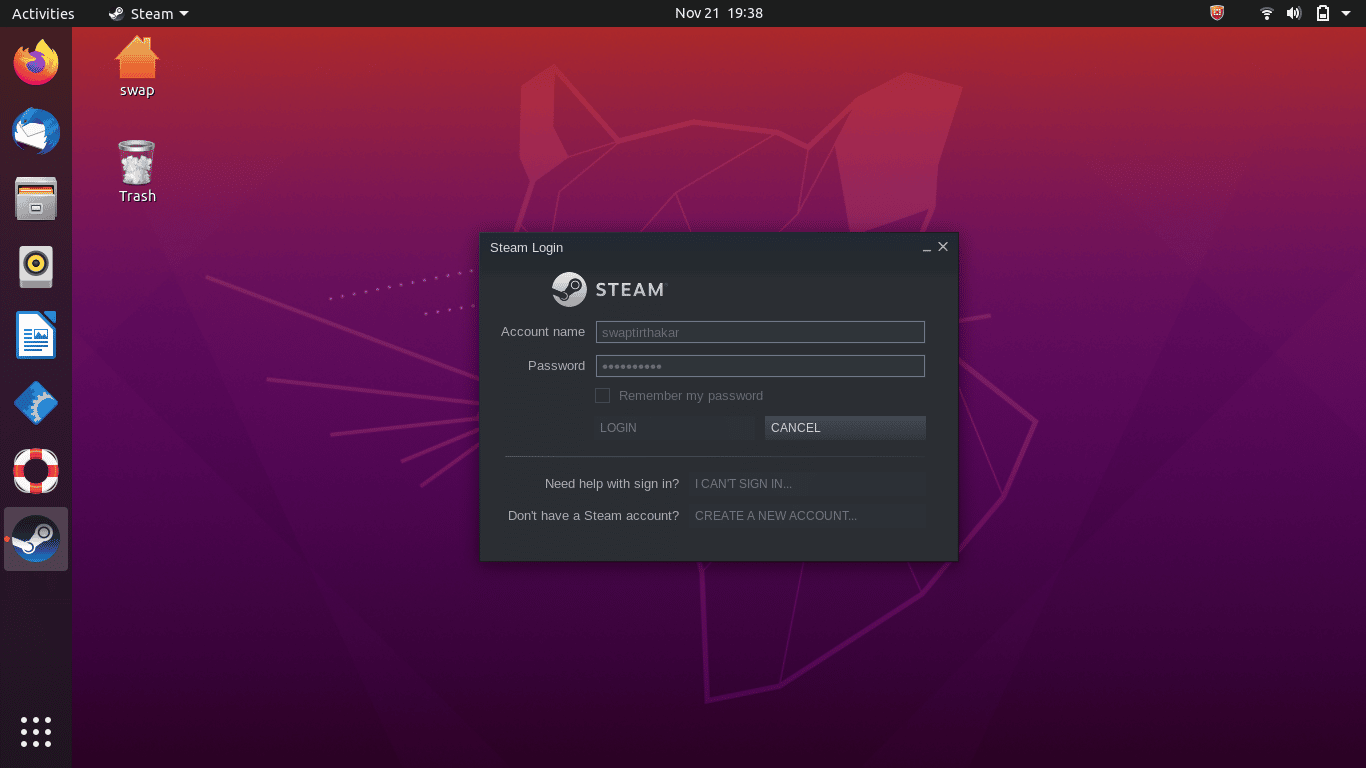The width and height of the screenshot is (1366, 768).
Task: Enable Remember my password checkbox
Action: (602, 395)
